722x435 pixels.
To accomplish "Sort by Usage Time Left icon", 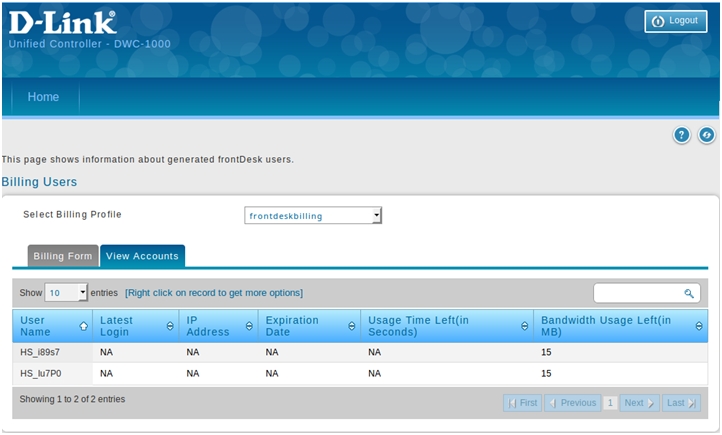I will tap(524, 326).
